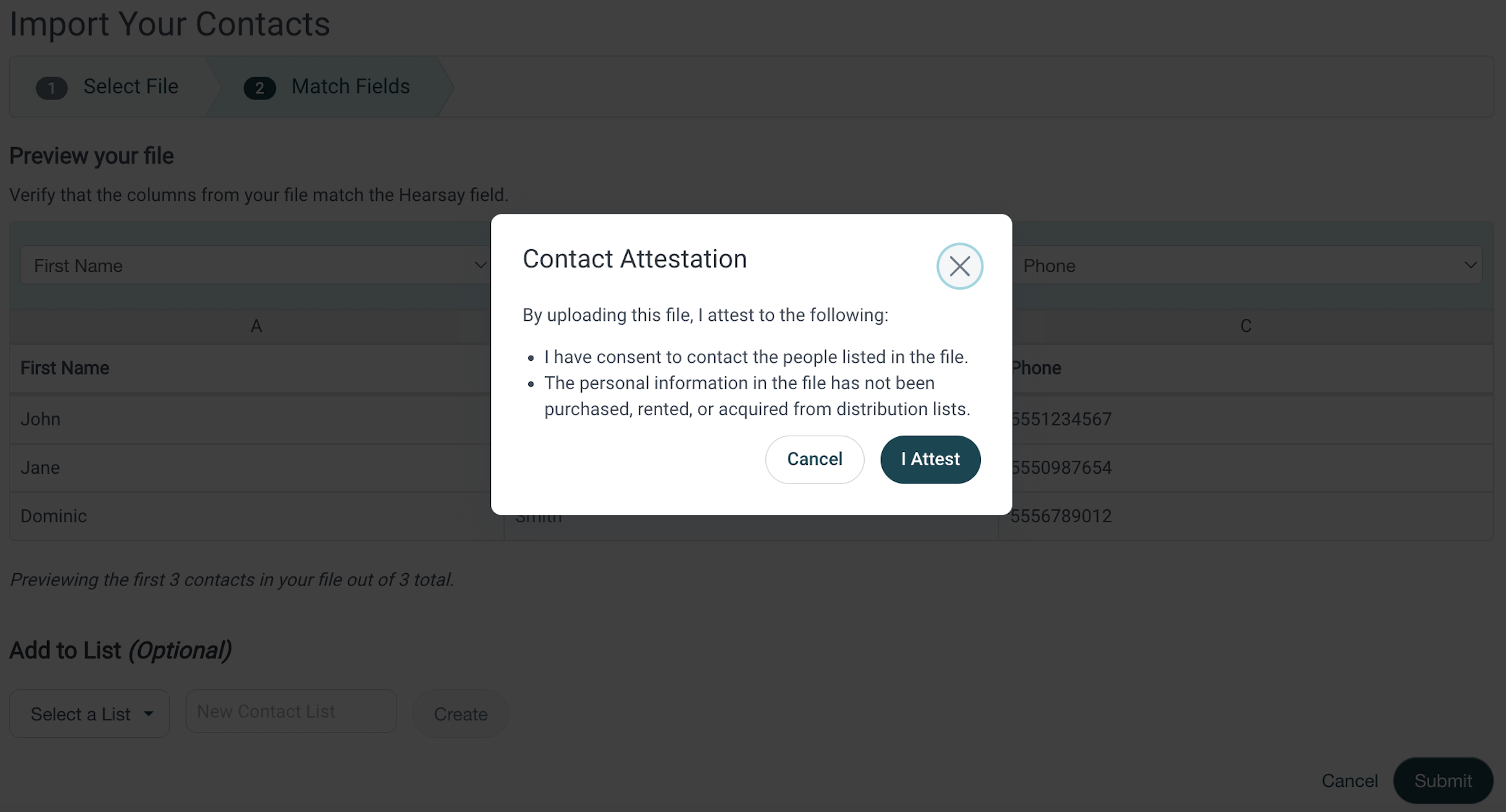Viewport: 1506px width, 812px height.
Task: Expand the Select a List dropdown
Action: pyautogui.click(x=89, y=714)
